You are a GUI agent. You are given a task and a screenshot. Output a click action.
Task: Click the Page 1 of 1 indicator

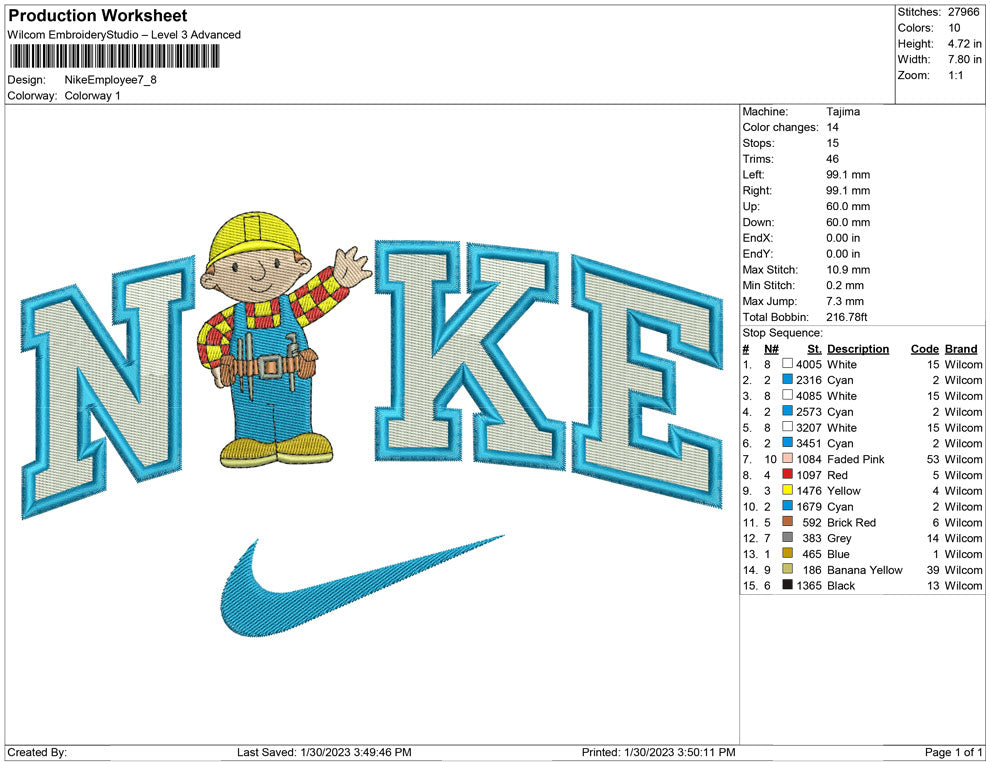click(x=953, y=752)
